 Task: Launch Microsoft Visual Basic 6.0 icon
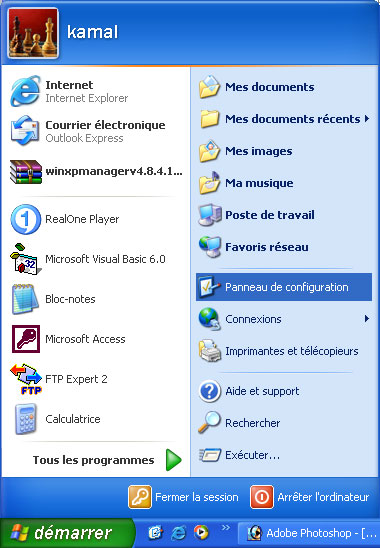click(26, 259)
